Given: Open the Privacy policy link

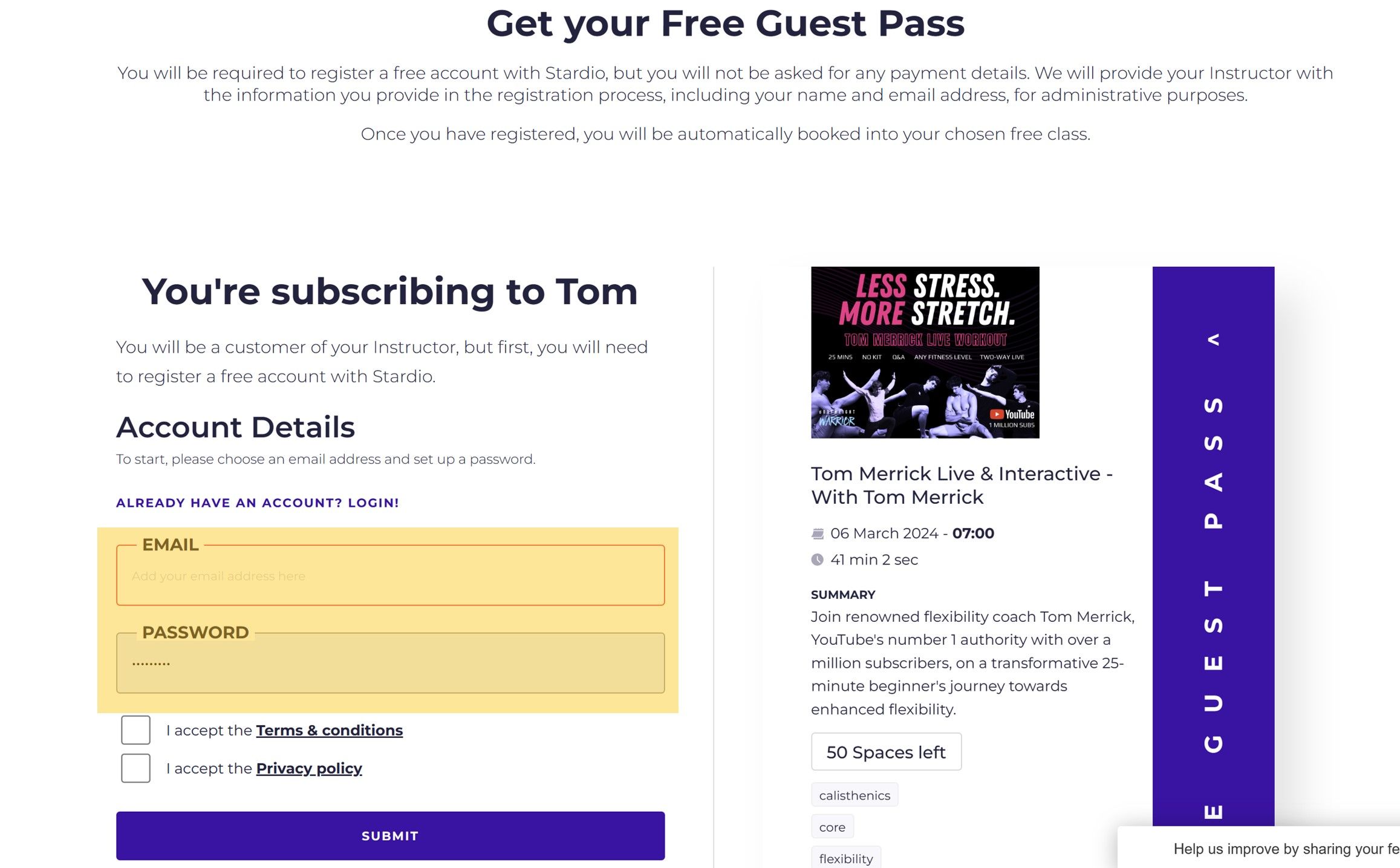Looking at the screenshot, I should (308, 768).
